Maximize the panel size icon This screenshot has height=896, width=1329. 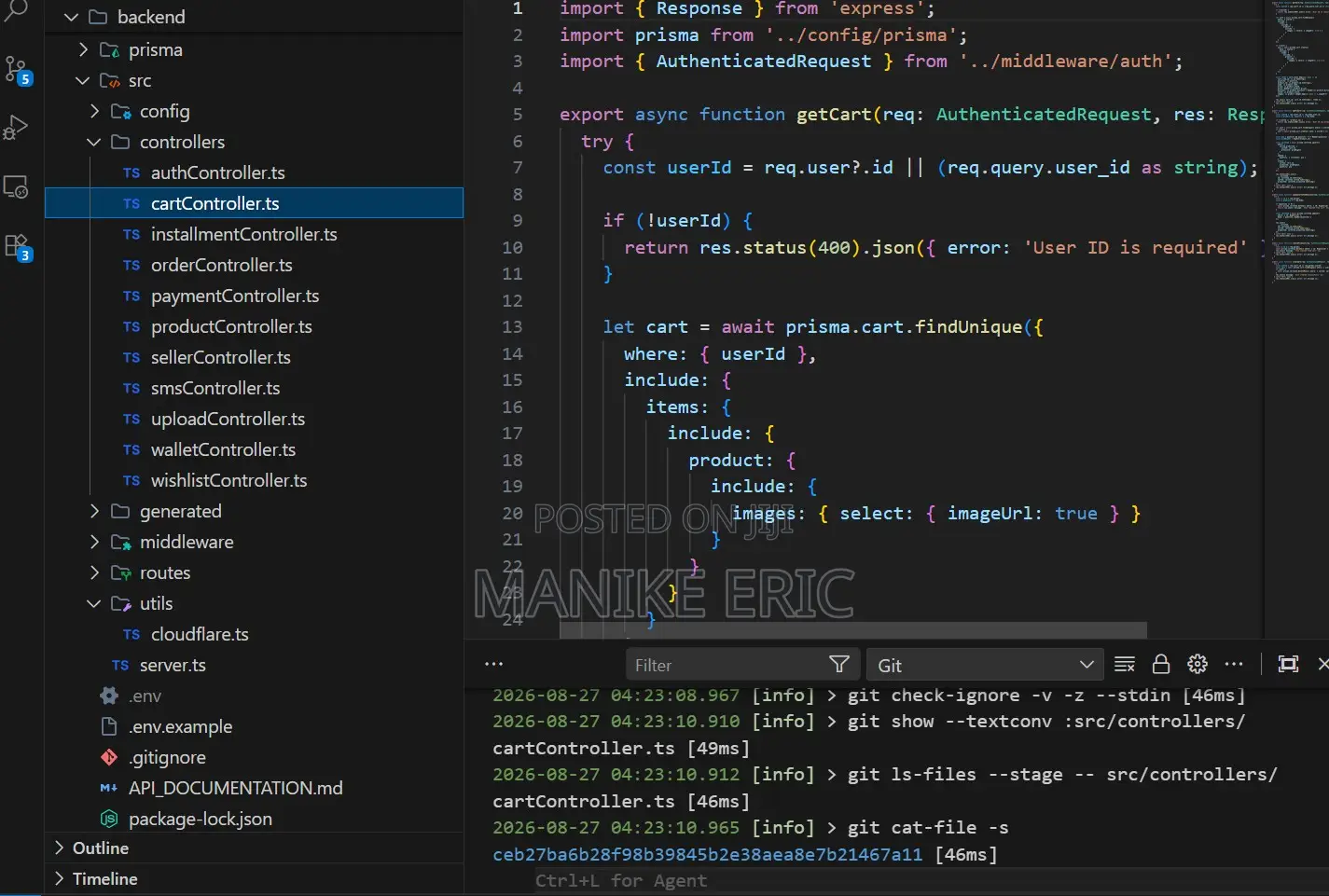pyautogui.click(x=1288, y=665)
